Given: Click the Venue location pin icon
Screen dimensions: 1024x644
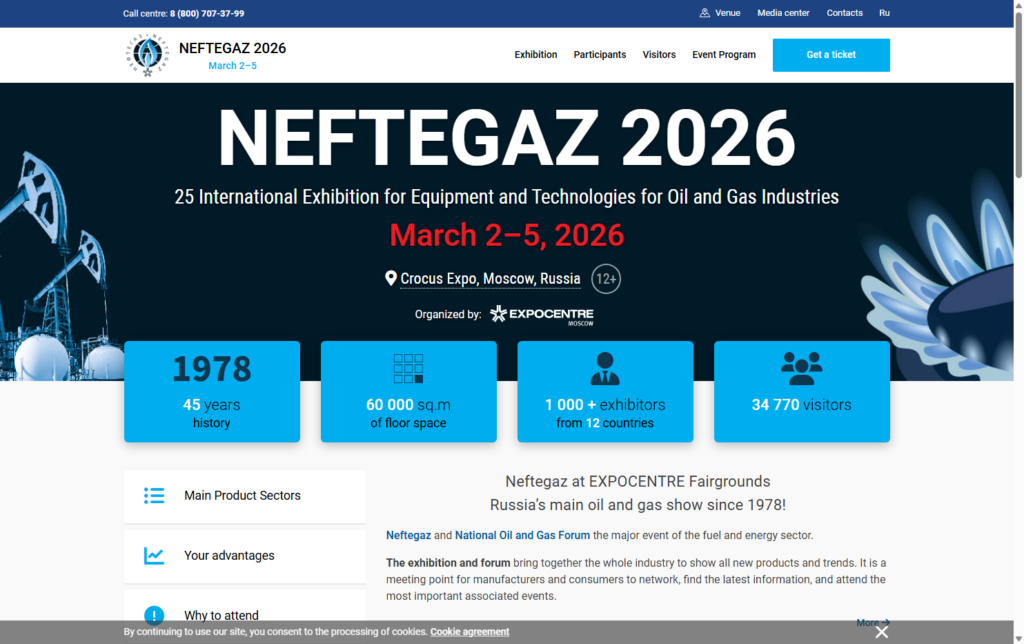Looking at the screenshot, I should click(x=704, y=13).
